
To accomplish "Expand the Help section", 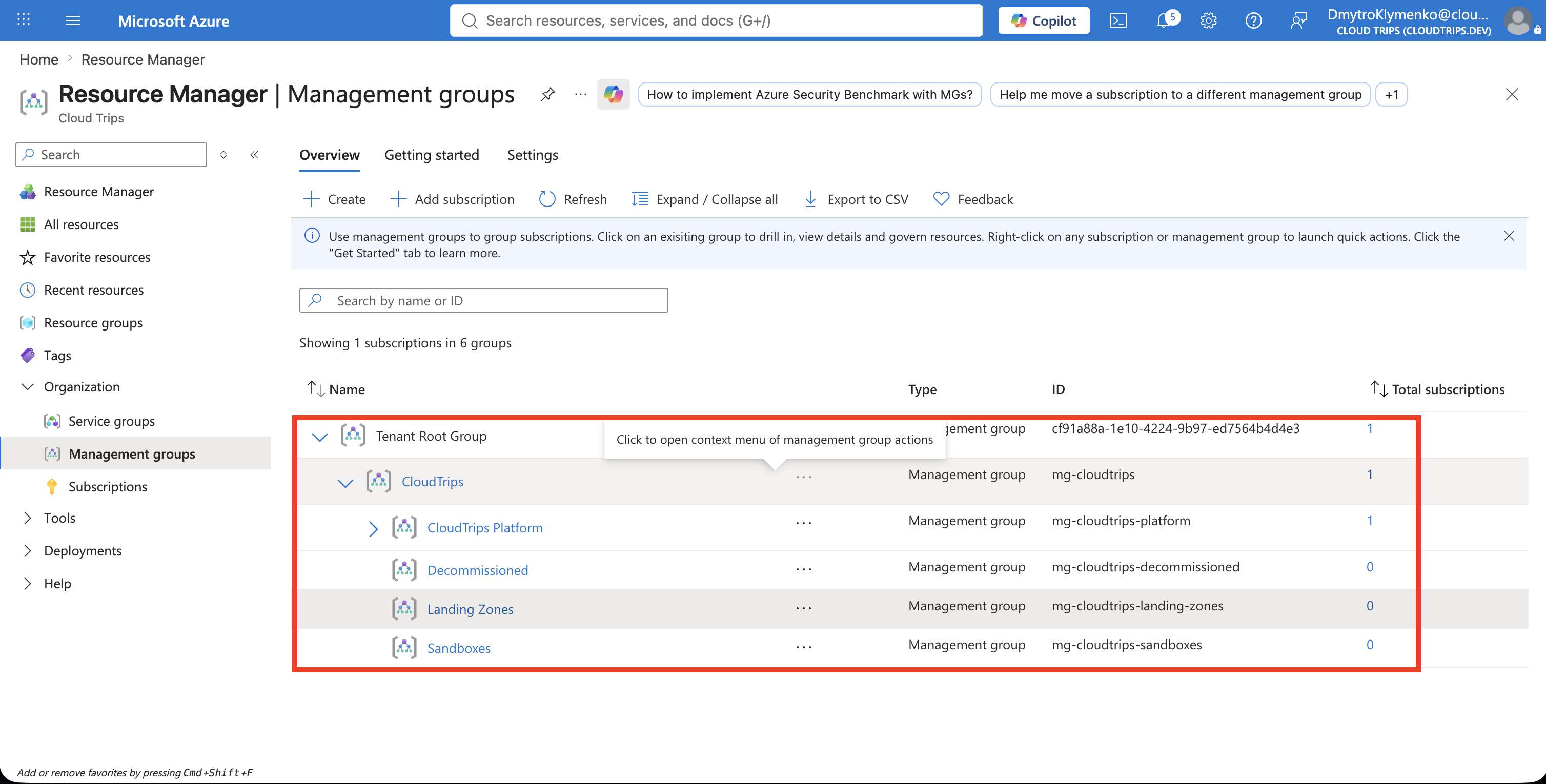I will 28,584.
